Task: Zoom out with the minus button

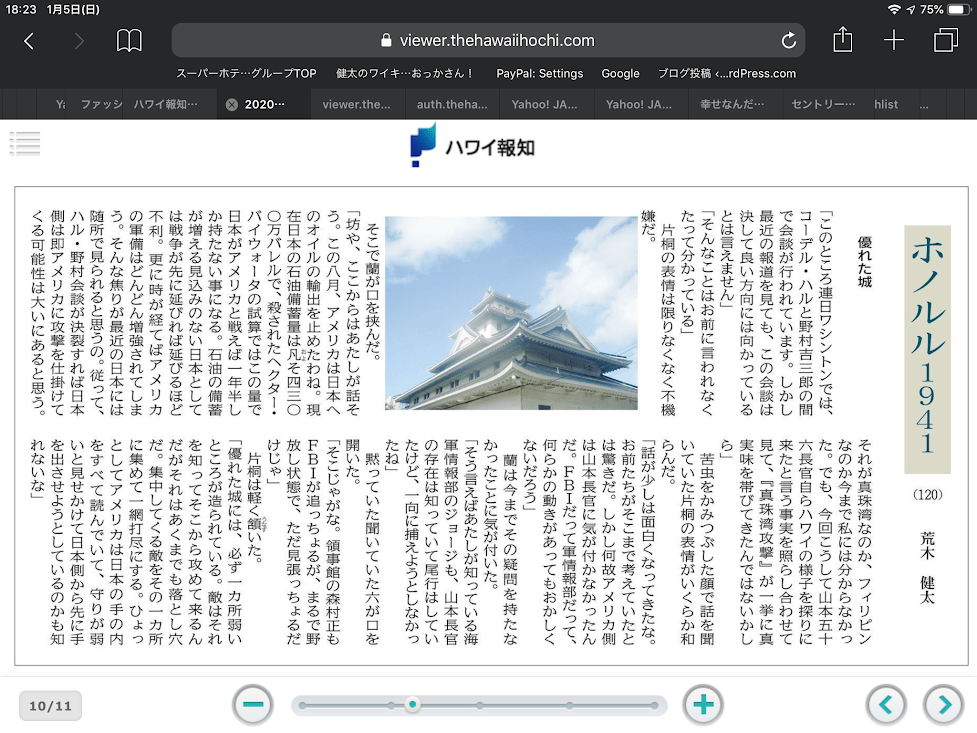Action: [253, 705]
